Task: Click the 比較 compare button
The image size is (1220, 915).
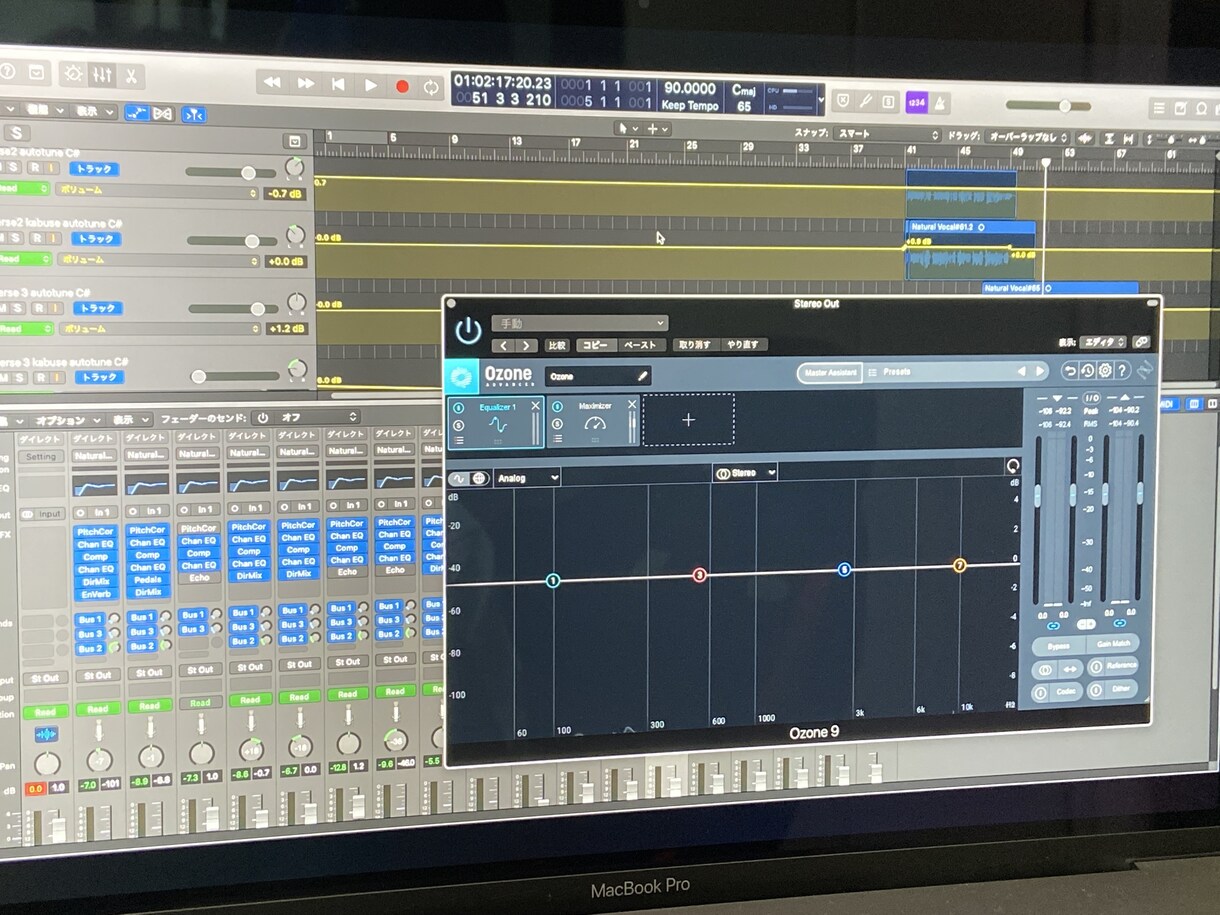Action: [x=557, y=345]
